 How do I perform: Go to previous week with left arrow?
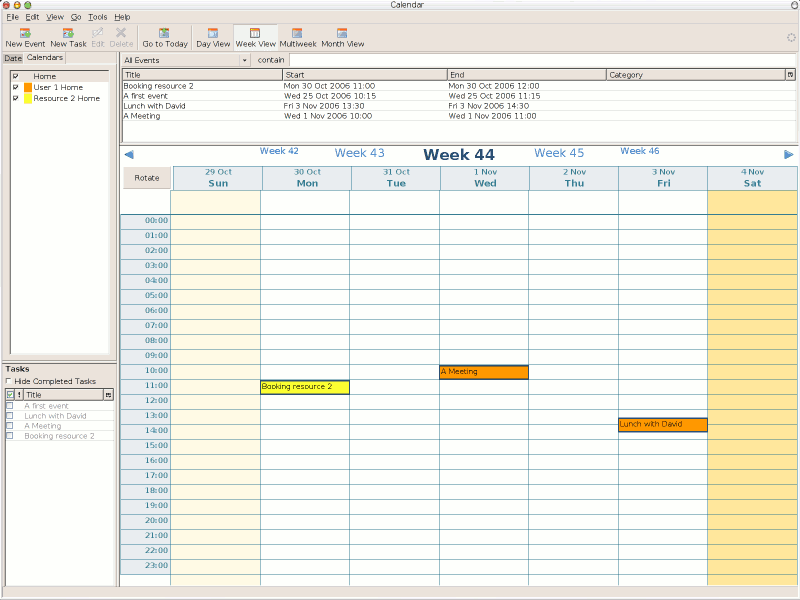pos(129,154)
